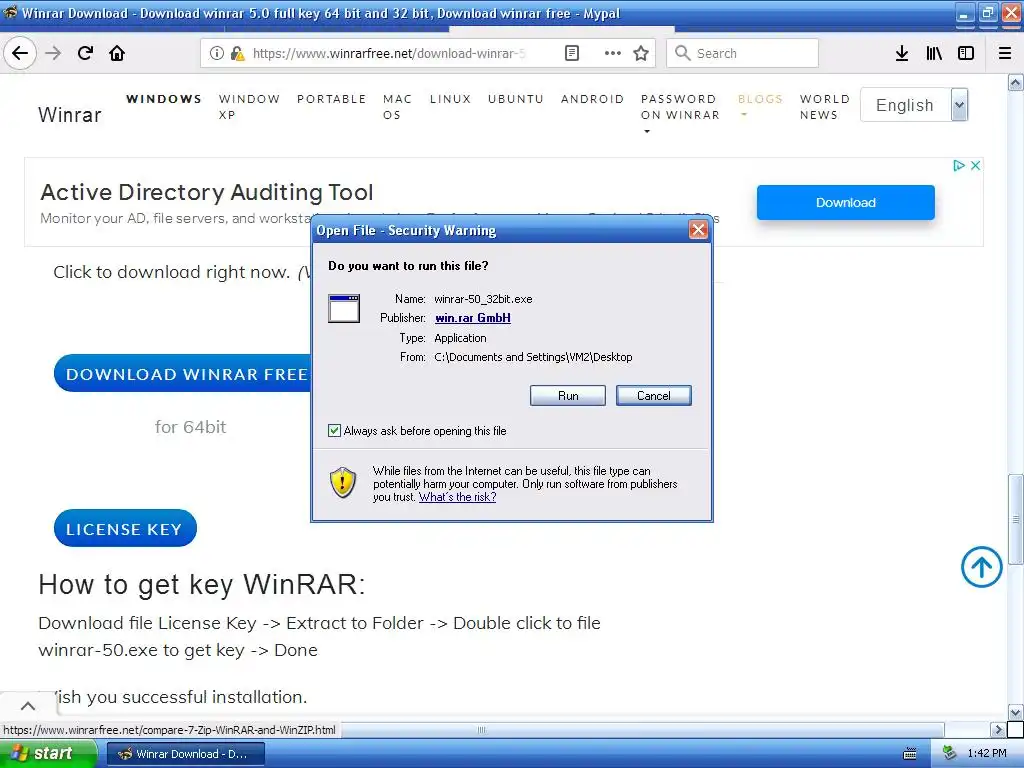Close the Security Warning dialog

coord(698,230)
